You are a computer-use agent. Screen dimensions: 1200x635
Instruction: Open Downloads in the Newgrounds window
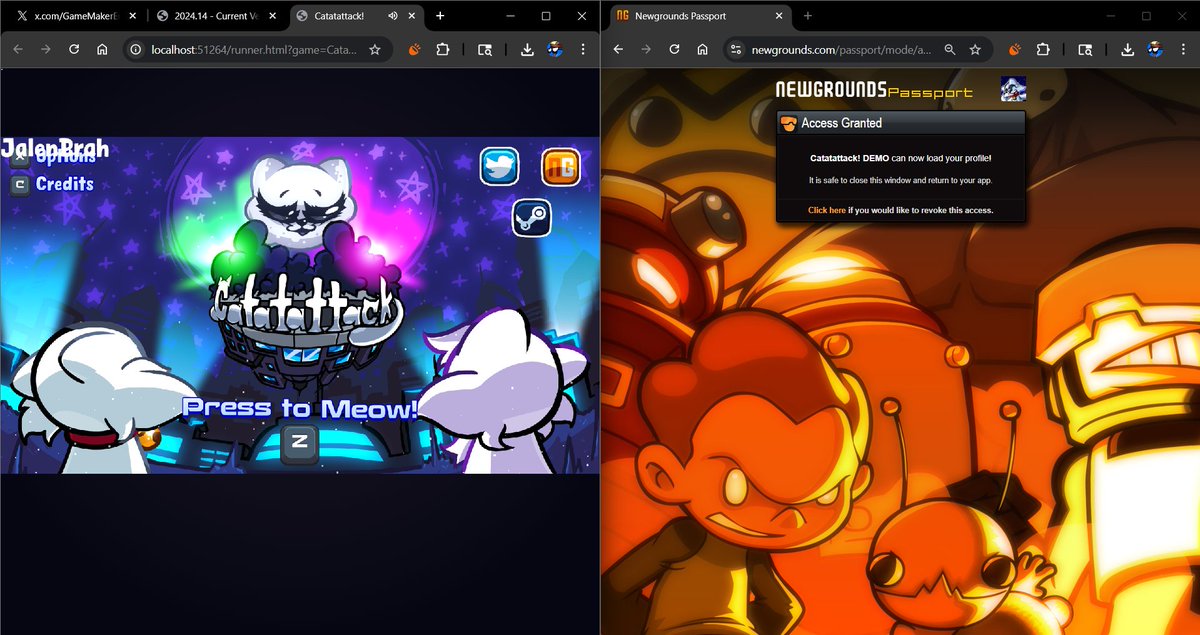click(1127, 49)
